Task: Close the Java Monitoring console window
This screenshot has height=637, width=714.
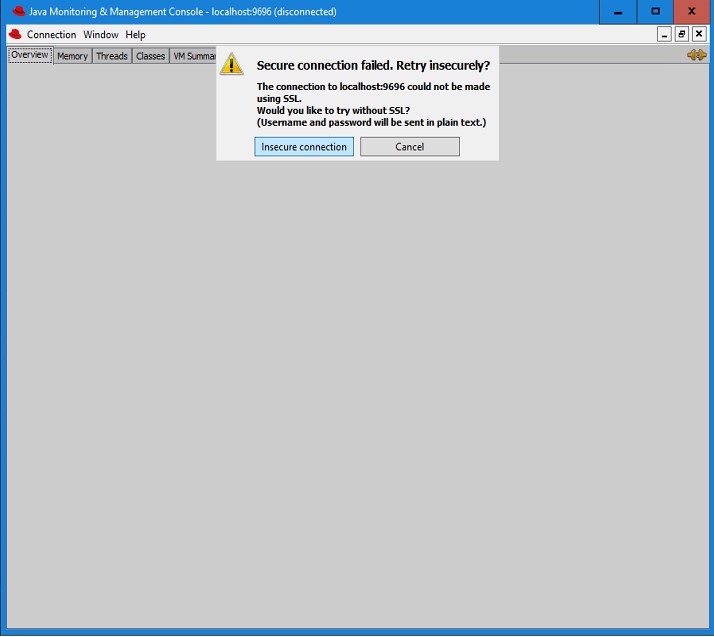Action: [x=692, y=12]
